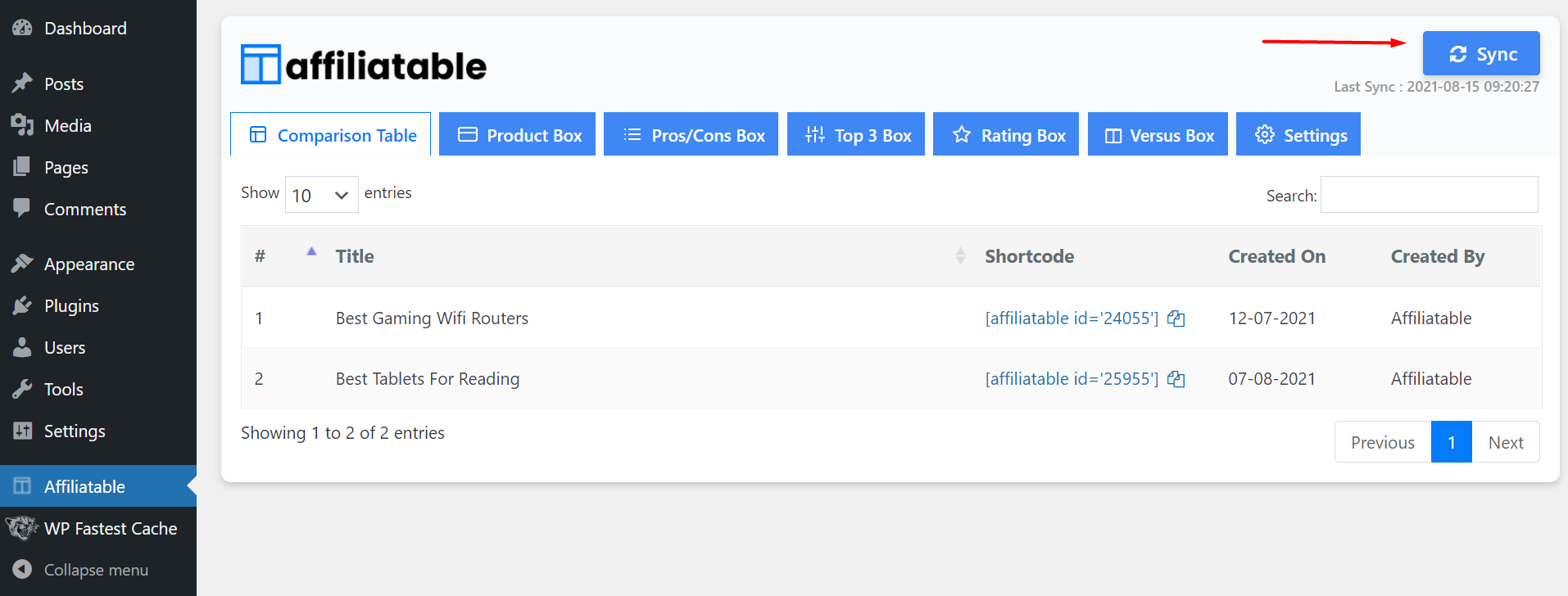
Task: Switch to the Product Box tab
Action: click(x=517, y=134)
